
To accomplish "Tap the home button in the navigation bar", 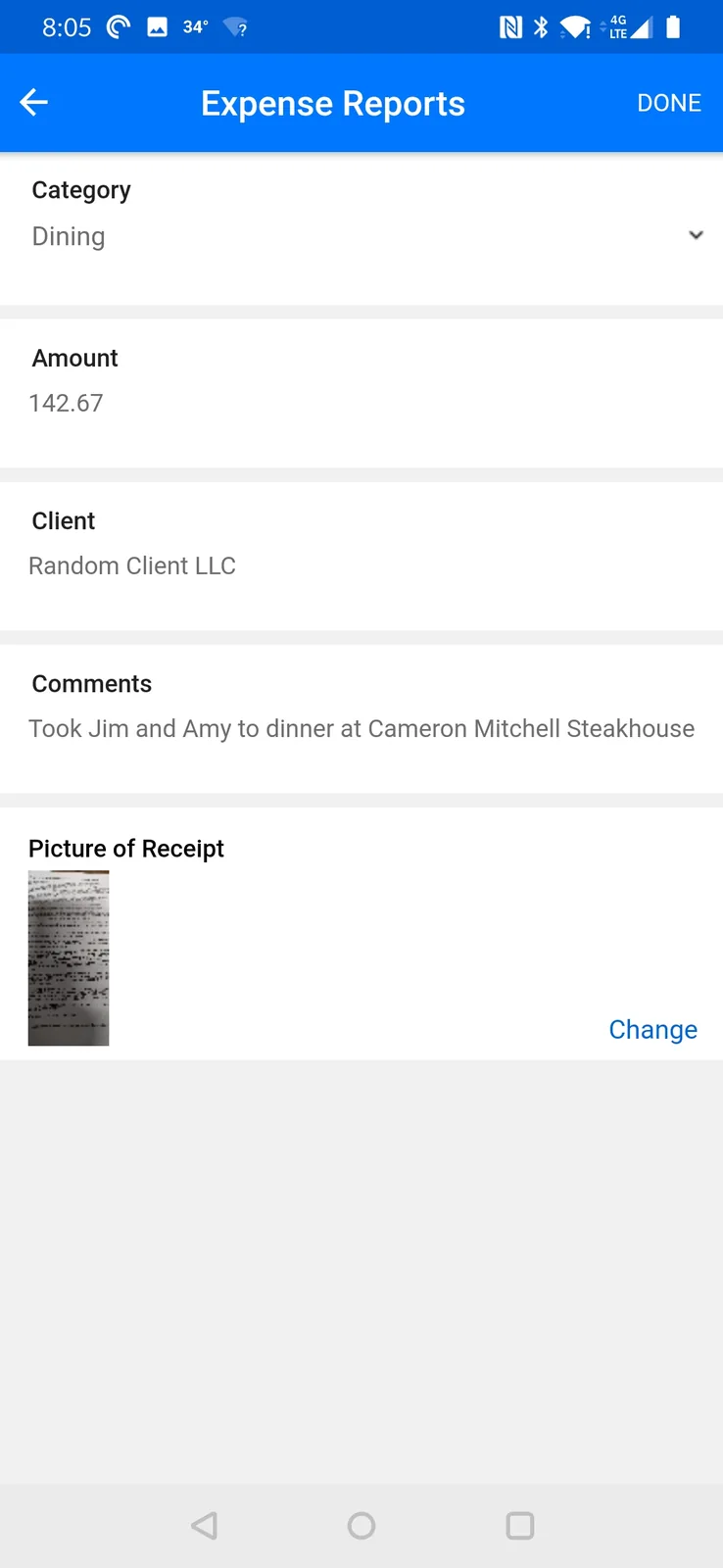I will click(x=361, y=1525).
